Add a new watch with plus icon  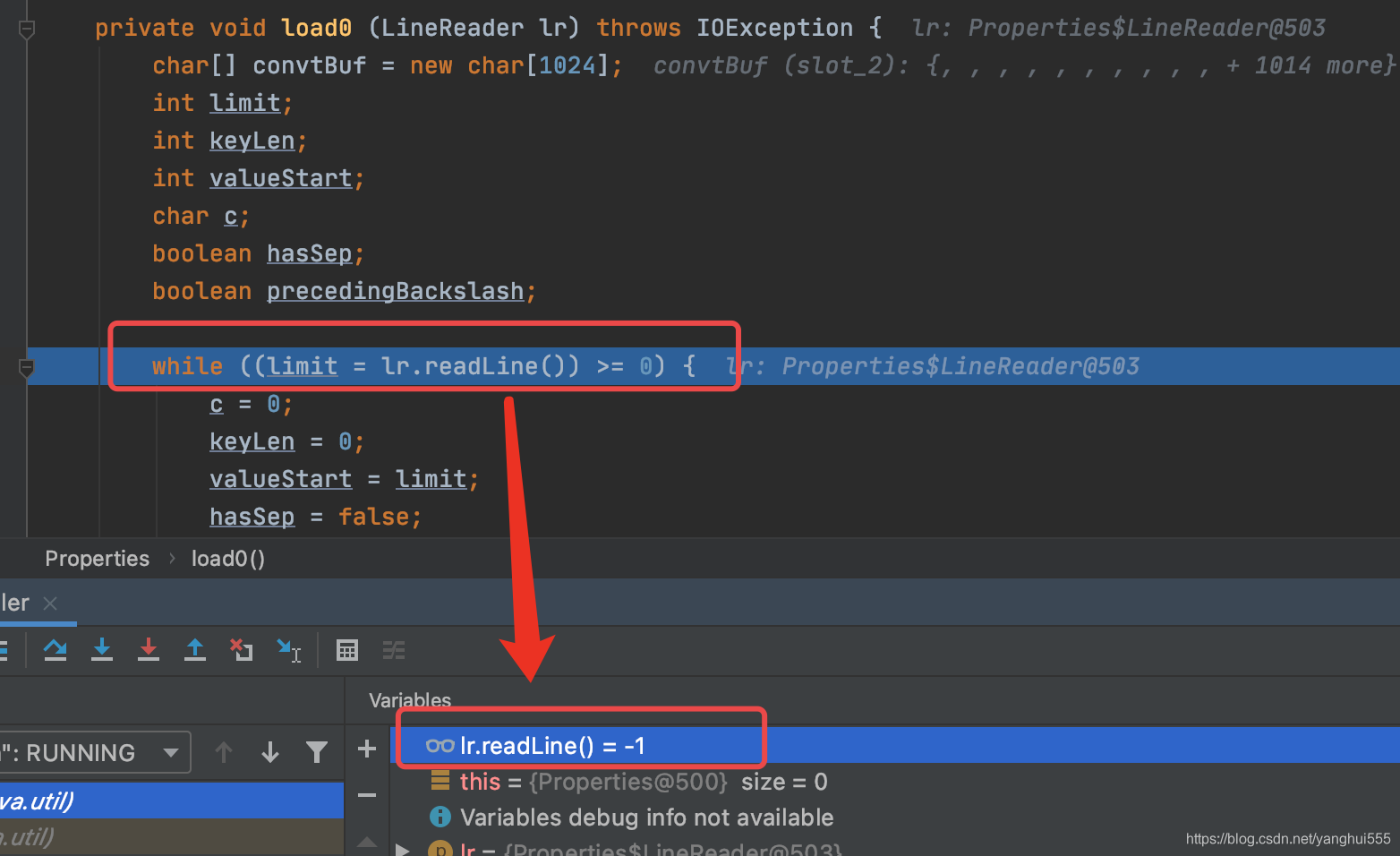367,749
